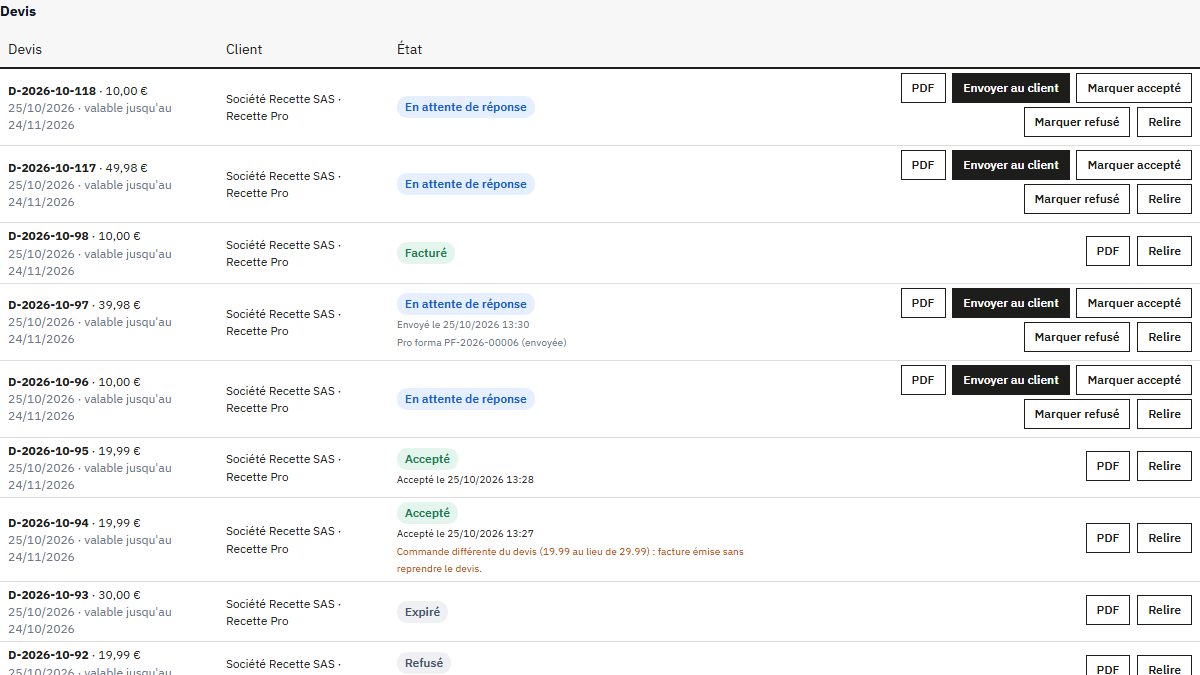This screenshot has width=1200, height=675.
Task: Click Relire for quote D-2026-10-95
Action: coord(1164,466)
